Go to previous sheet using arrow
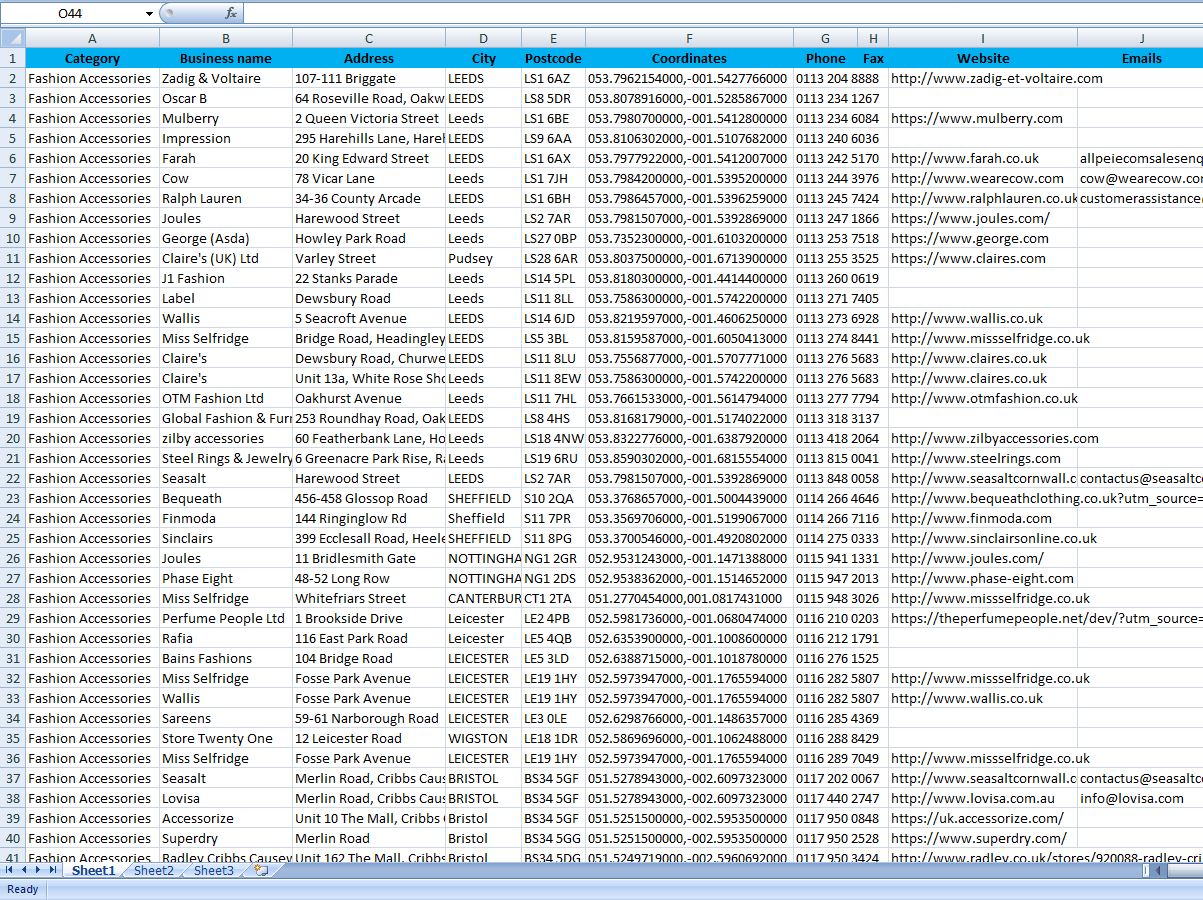1203x900 pixels. click(23, 871)
